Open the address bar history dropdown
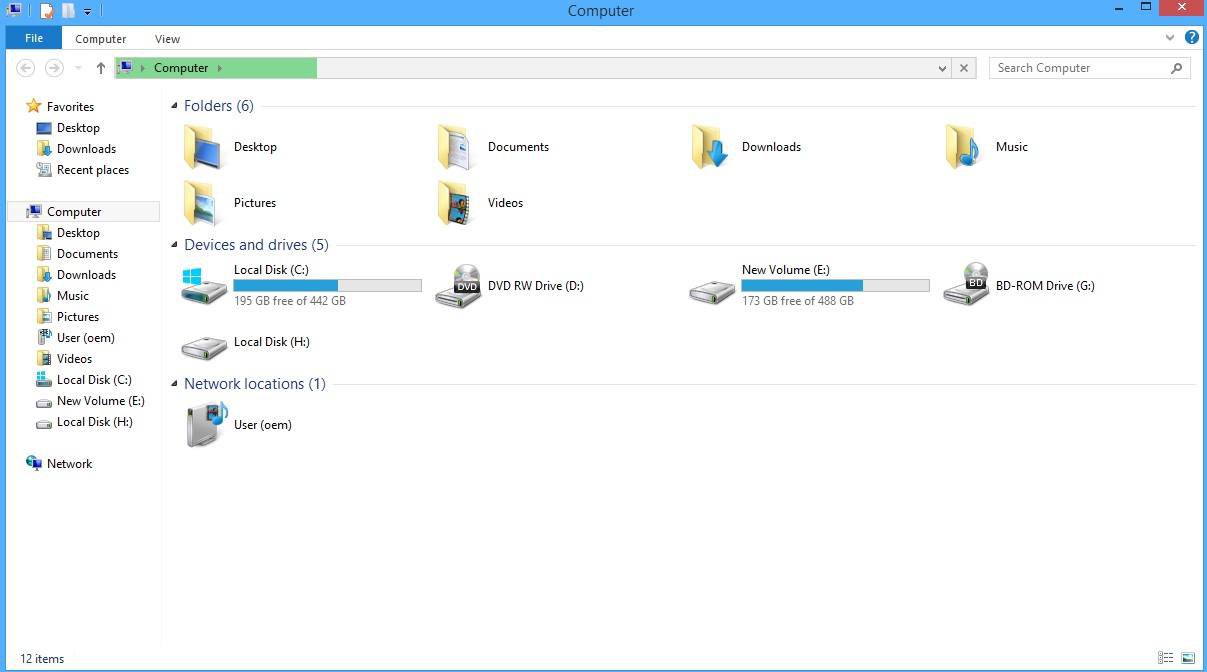 (x=942, y=68)
